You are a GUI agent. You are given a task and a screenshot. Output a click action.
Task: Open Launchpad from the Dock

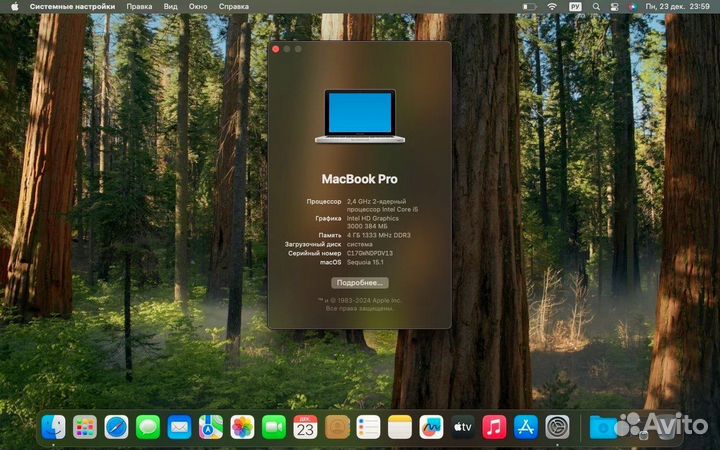click(85, 427)
